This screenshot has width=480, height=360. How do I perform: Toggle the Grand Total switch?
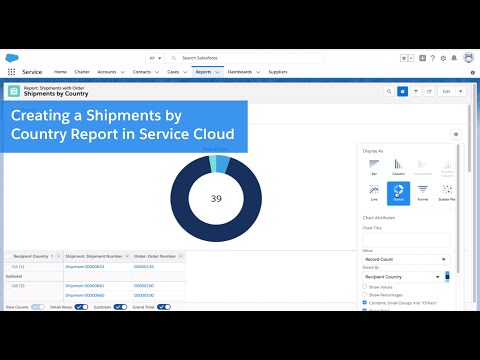pos(164,307)
